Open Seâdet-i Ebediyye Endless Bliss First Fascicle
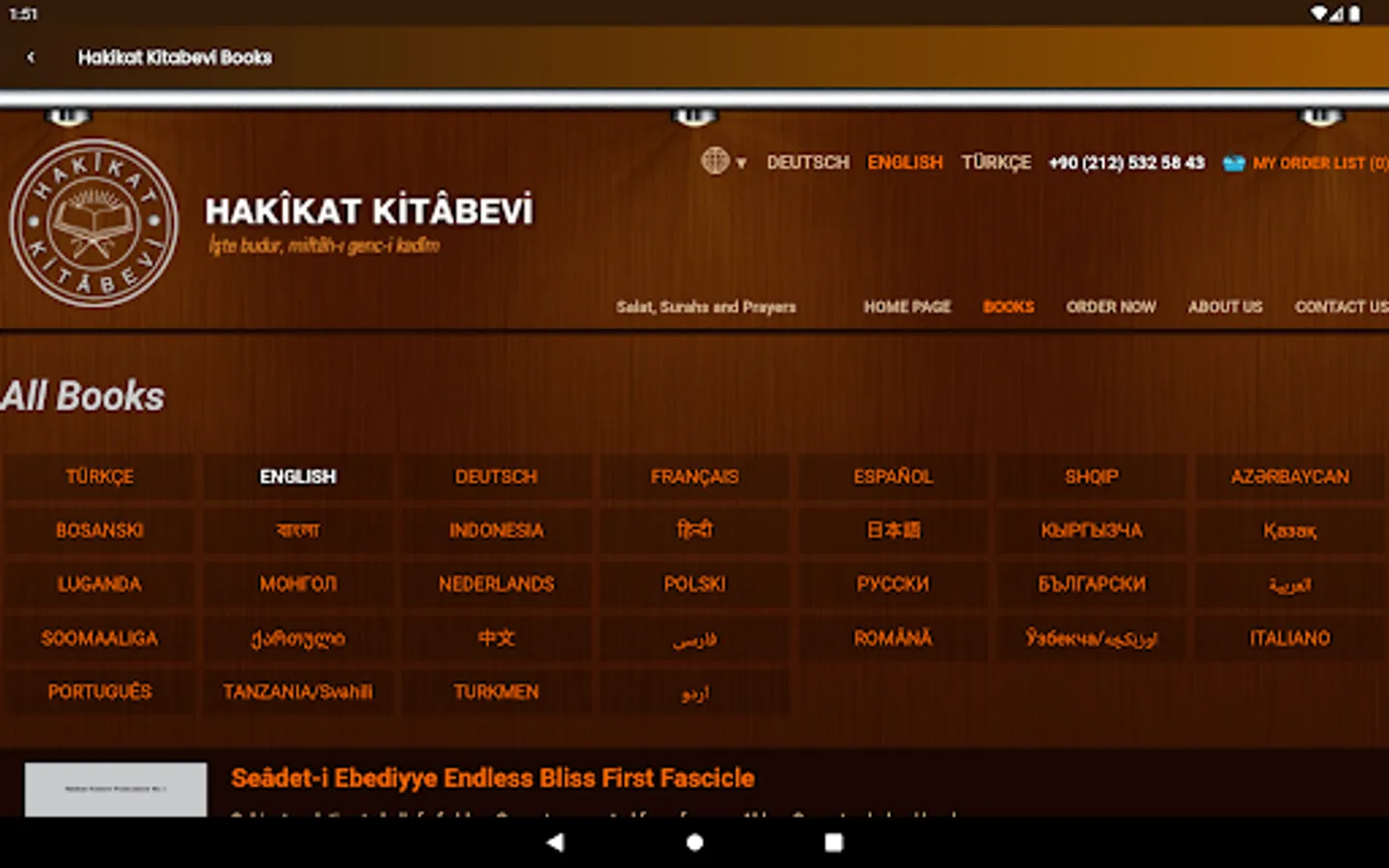Screen dimensions: 1389x868 click(492, 777)
